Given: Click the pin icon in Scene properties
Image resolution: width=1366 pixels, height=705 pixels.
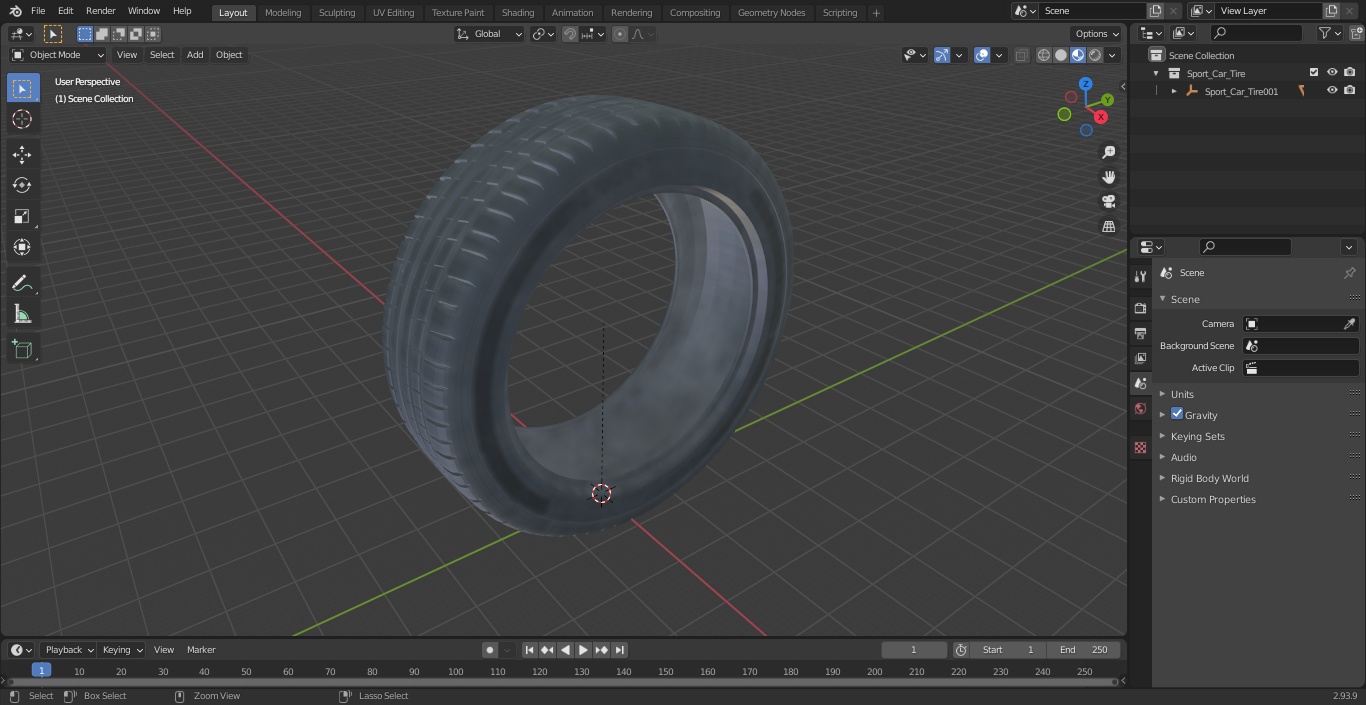Looking at the screenshot, I should click(x=1349, y=273).
